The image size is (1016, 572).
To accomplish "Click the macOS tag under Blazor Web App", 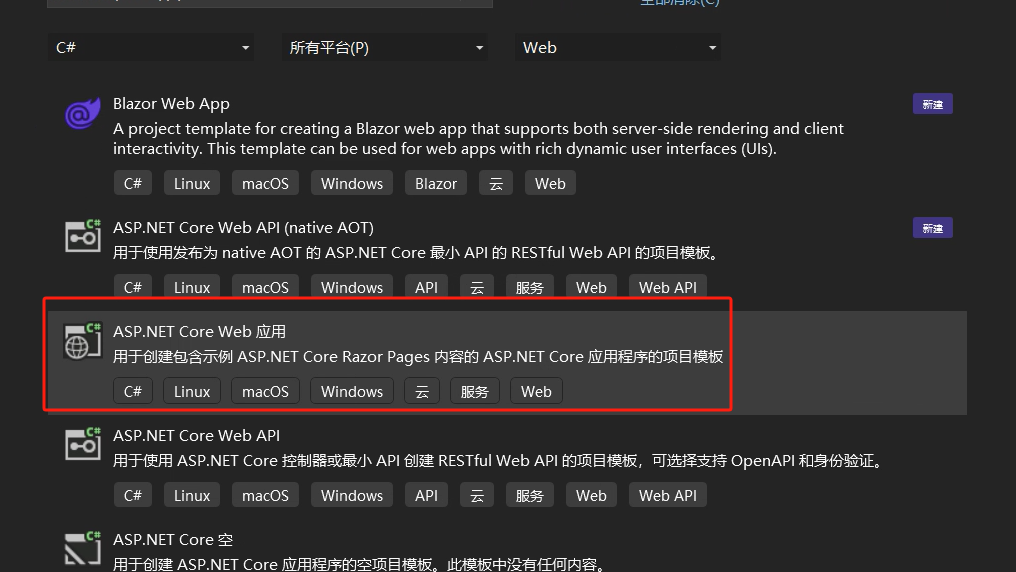I will [x=265, y=183].
